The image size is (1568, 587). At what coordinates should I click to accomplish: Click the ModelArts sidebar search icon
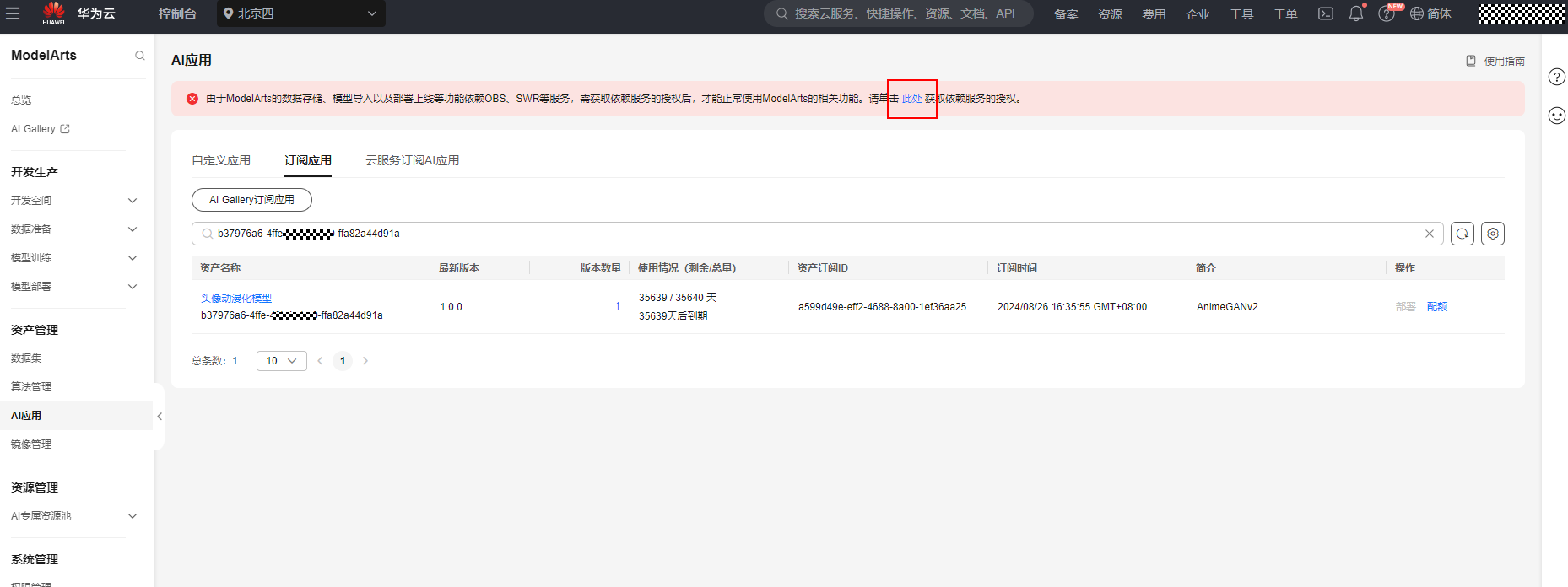(x=140, y=56)
